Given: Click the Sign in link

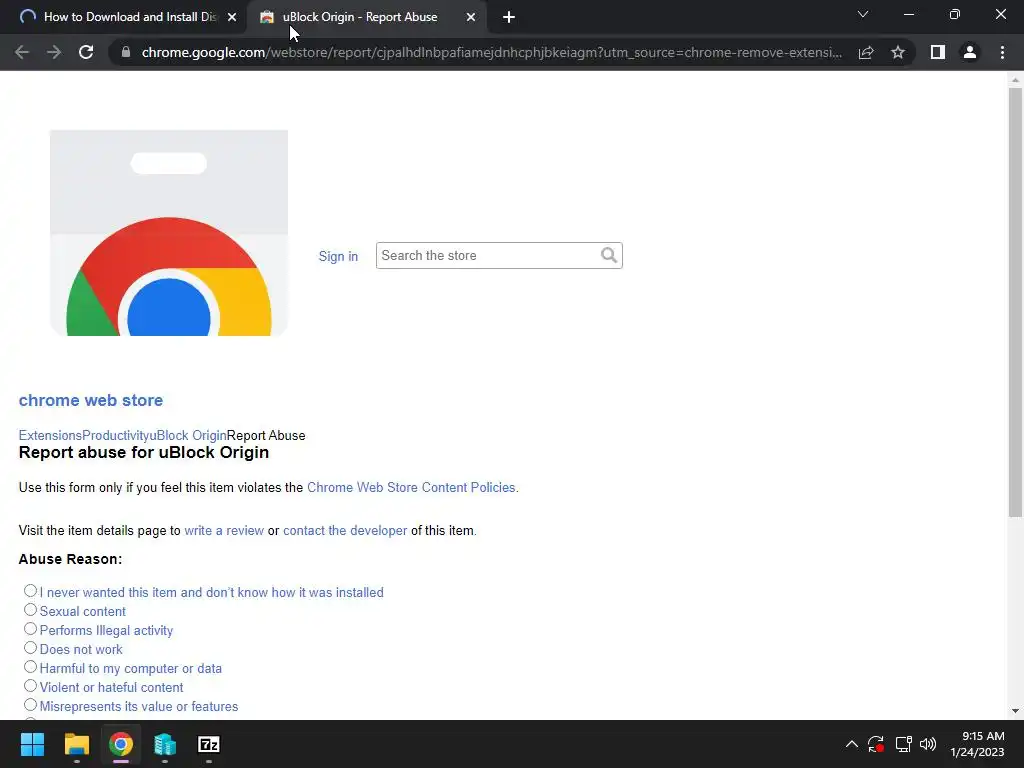Looking at the screenshot, I should 338,257.
